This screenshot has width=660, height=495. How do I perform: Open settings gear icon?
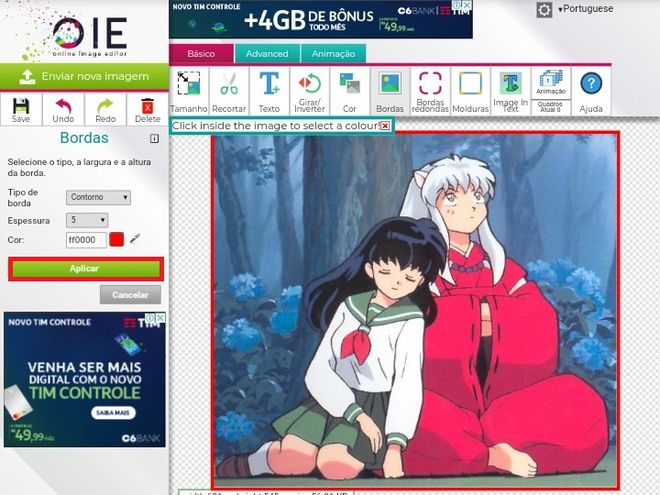coord(544,10)
